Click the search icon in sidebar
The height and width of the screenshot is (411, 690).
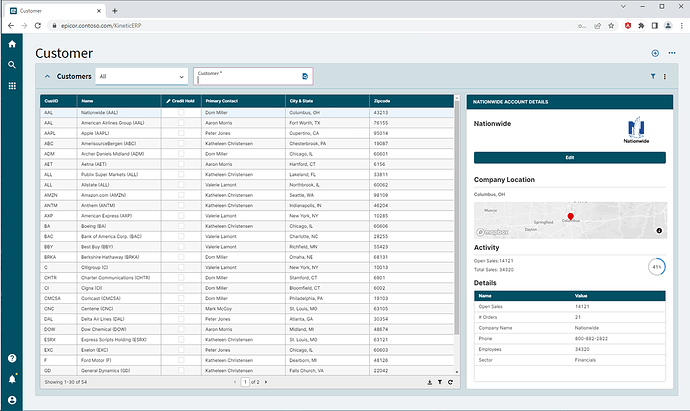coord(12,65)
